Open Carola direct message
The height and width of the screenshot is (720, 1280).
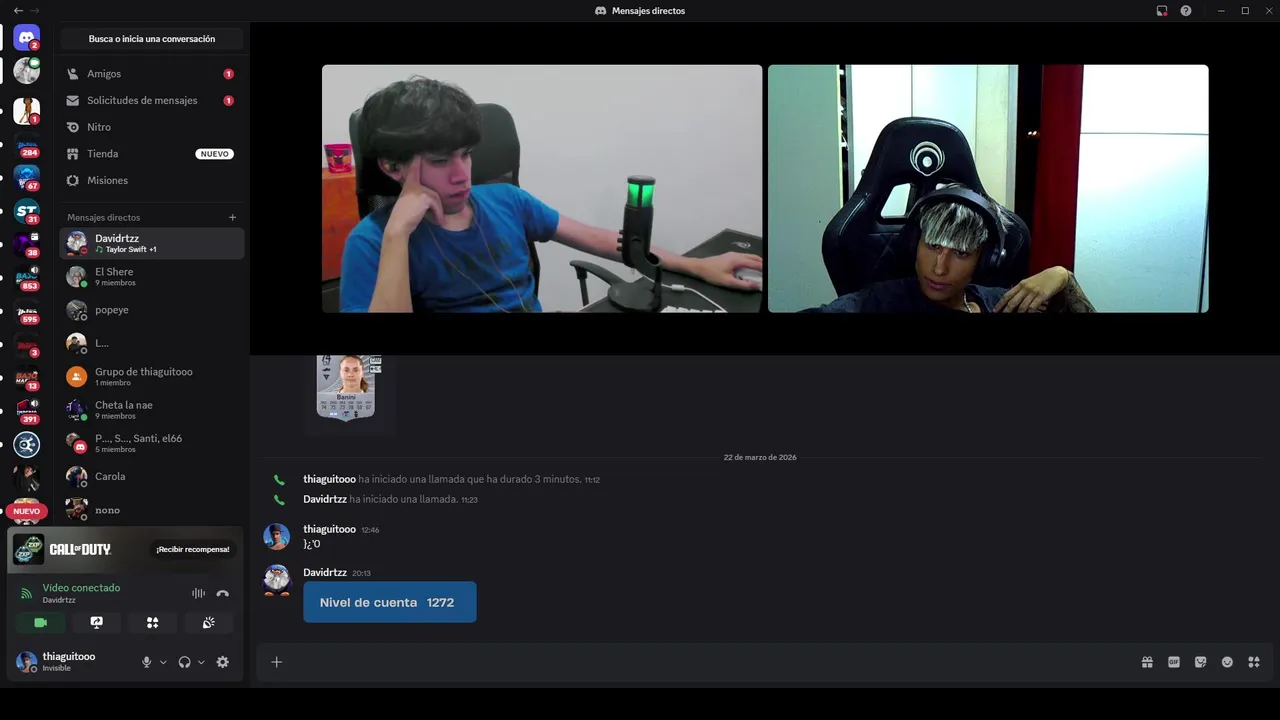tap(152, 476)
